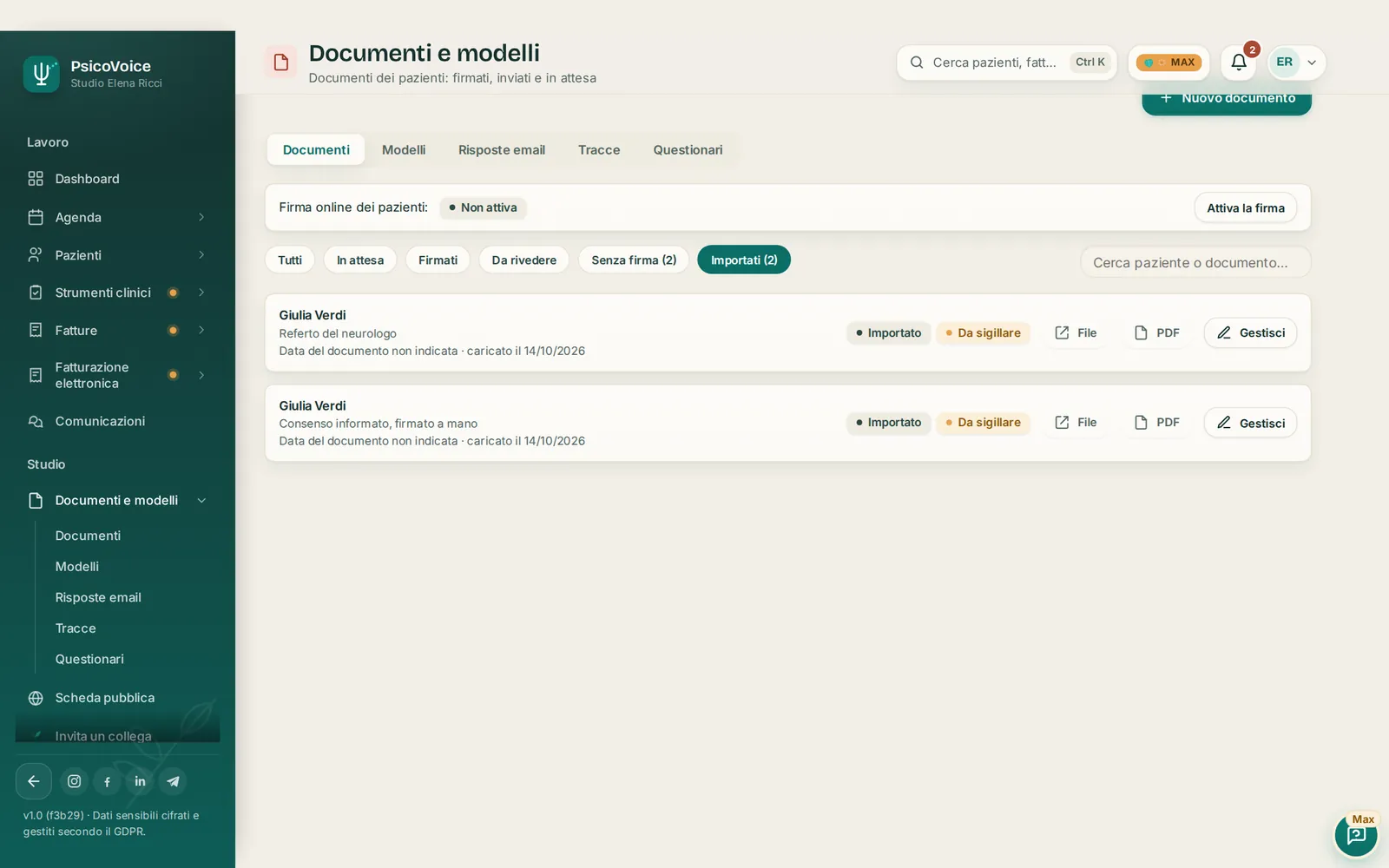Viewport: 1389px width, 868px height.
Task: Select the In attesa filter chip
Action: (360, 260)
